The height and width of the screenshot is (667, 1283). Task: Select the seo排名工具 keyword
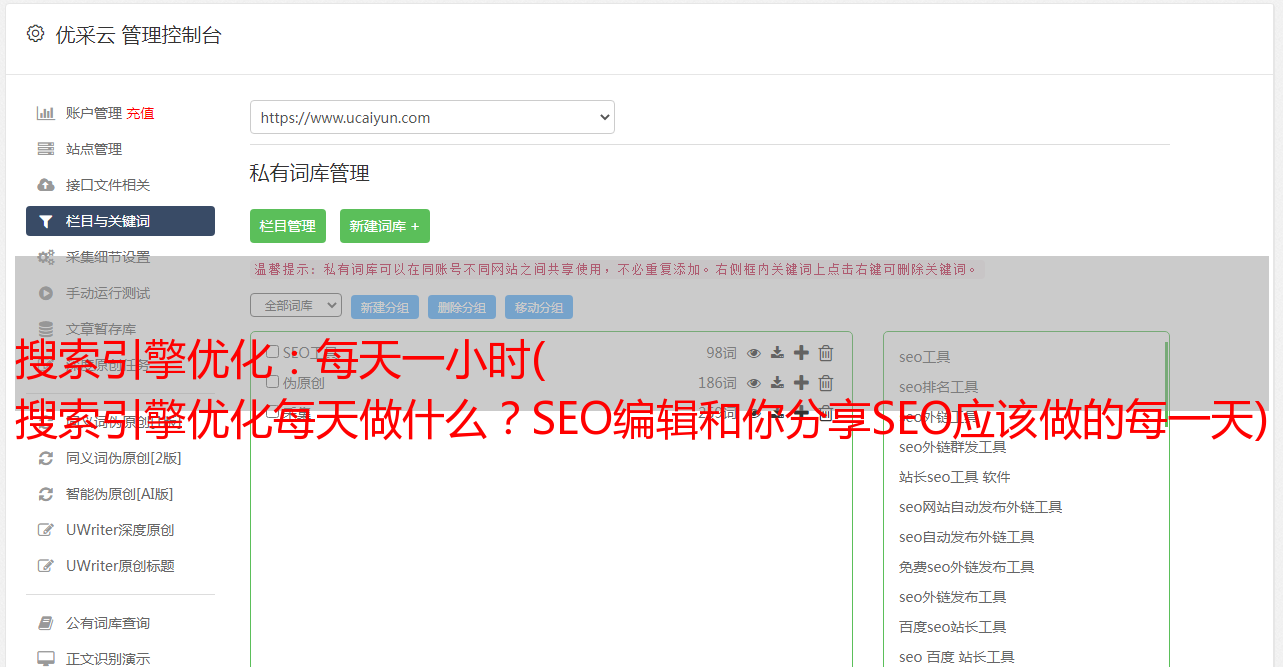(939, 387)
